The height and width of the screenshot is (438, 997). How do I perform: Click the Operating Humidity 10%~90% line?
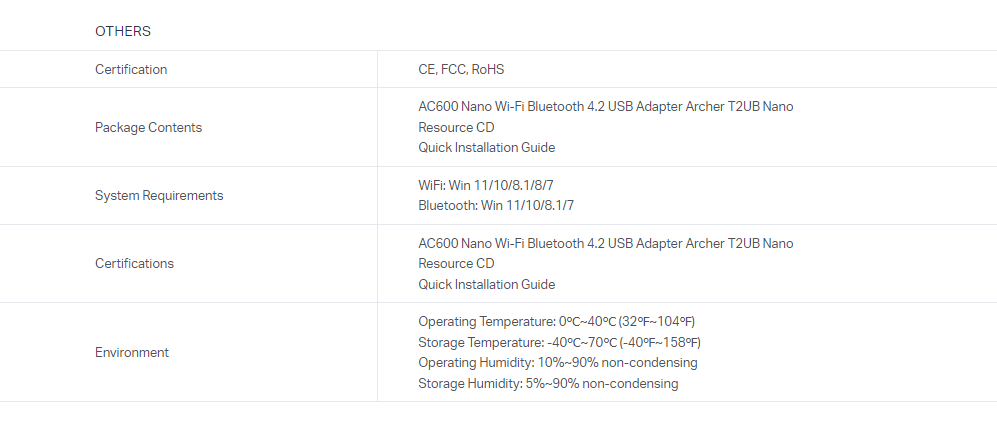coord(558,362)
